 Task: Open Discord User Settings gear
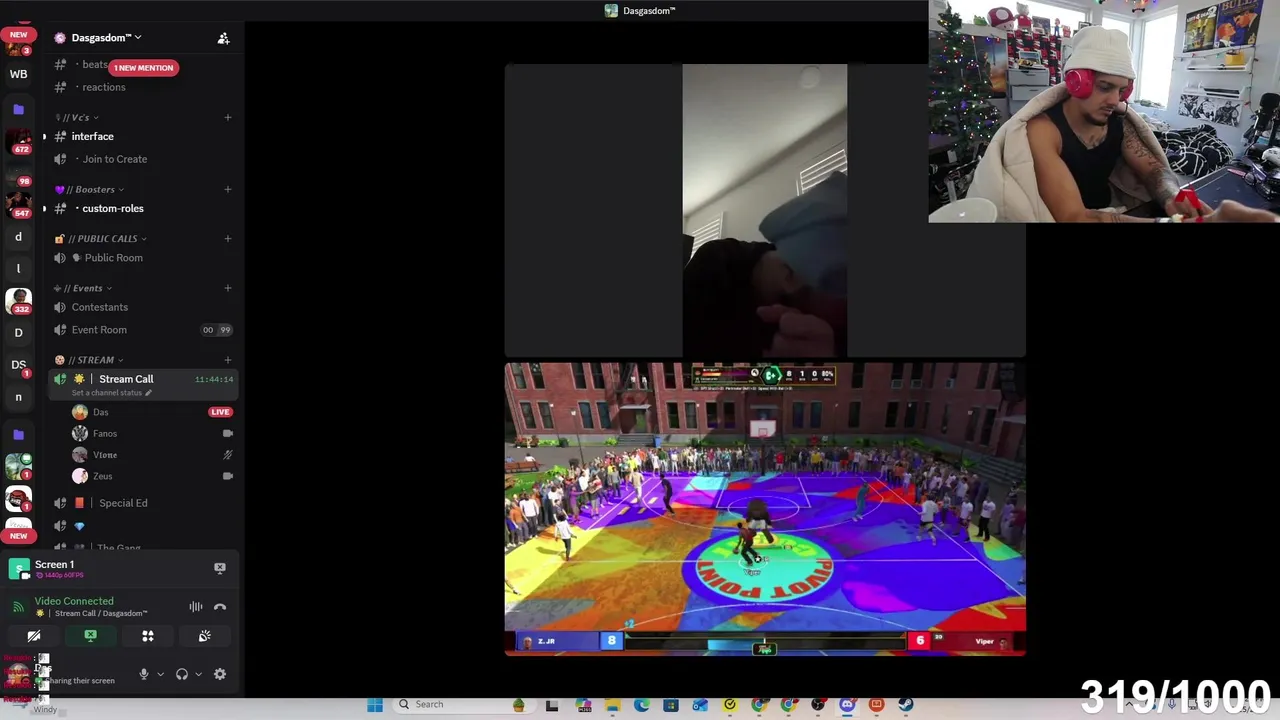(x=220, y=674)
